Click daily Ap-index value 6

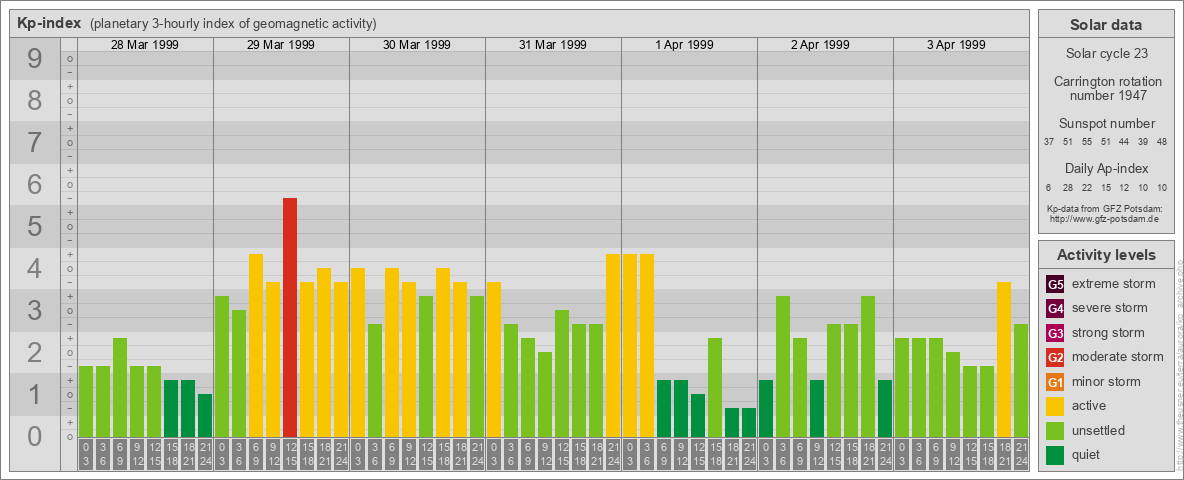tap(1049, 187)
